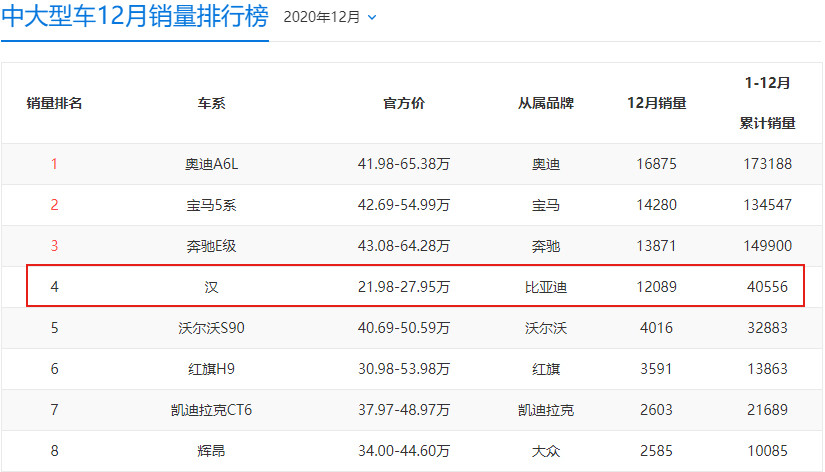This screenshot has height=472, width=825.
Task: Click the 12月销量 column header
Action: pyautogui.click(x=656, y=103)
